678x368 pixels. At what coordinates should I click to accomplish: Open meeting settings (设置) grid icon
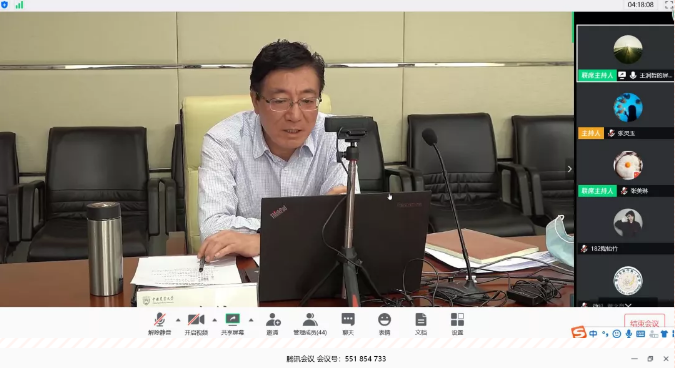coord(457,324)
